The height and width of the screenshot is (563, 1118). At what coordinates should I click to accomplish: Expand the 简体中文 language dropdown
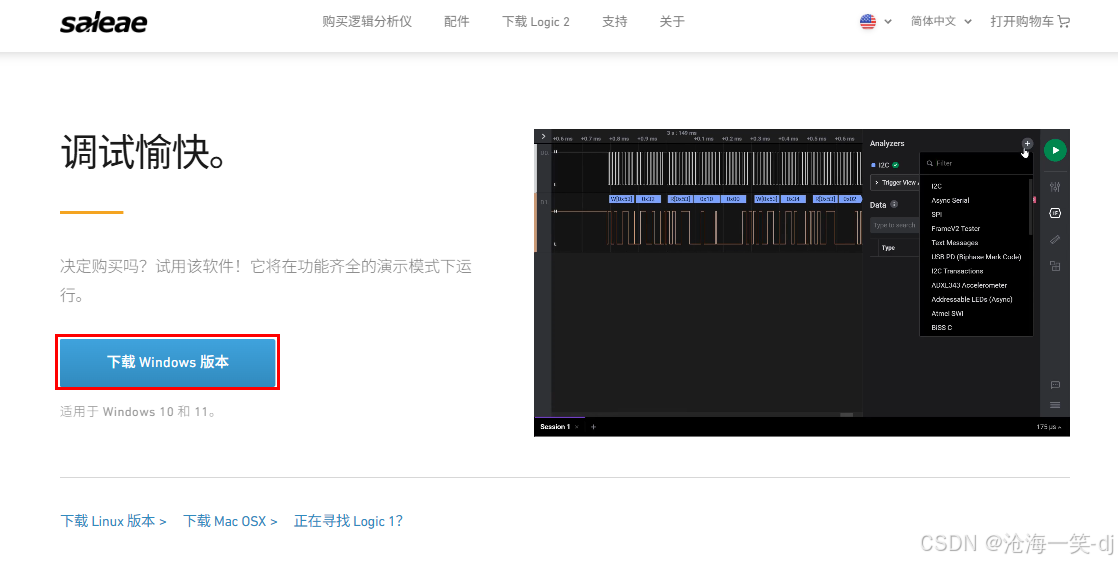pyautogui.click(x=940, y=21)
